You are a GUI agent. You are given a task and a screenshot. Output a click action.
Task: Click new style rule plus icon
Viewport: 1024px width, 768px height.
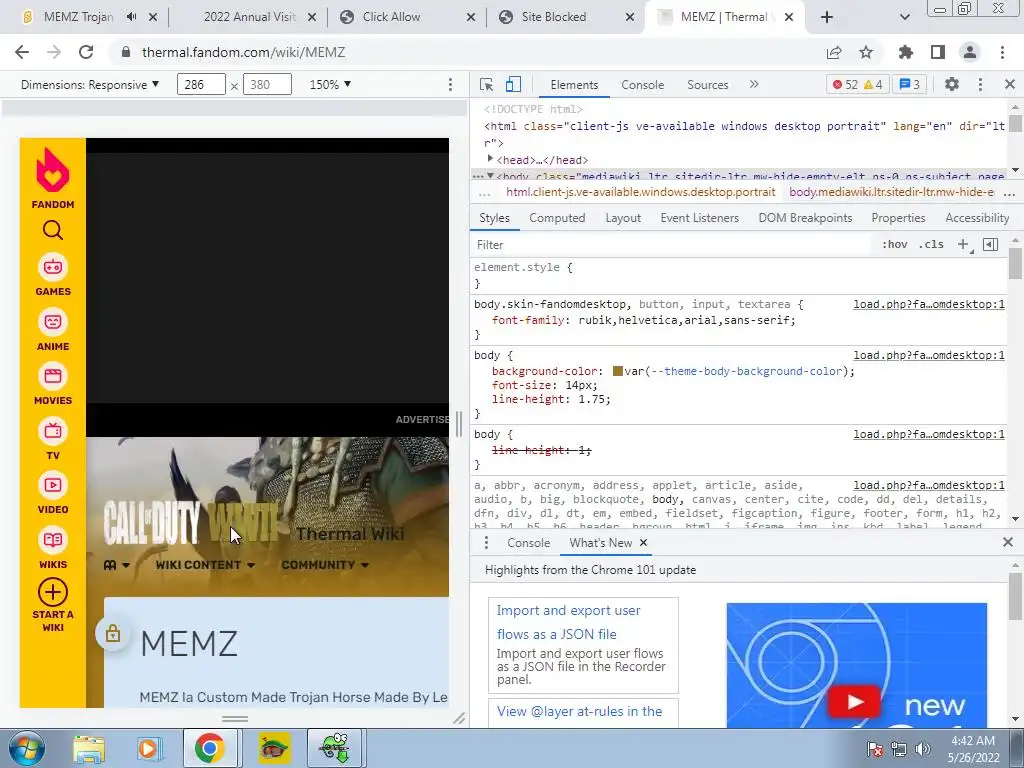963,244
